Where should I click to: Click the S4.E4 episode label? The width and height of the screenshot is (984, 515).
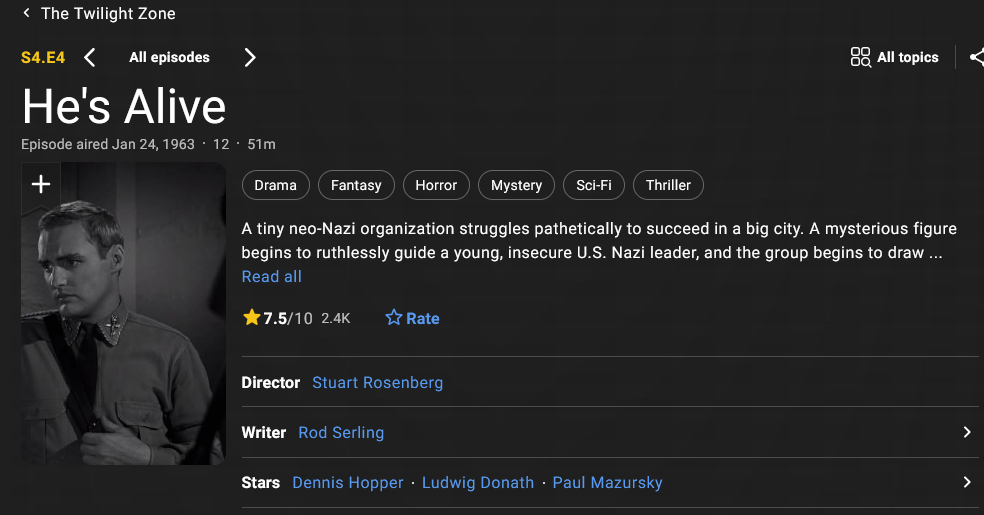click(43, 58)
